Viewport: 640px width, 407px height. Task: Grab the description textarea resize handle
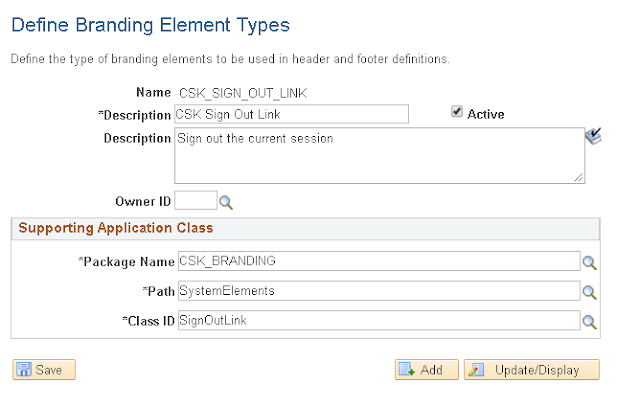pyautogui.click(x=579, y=178)
